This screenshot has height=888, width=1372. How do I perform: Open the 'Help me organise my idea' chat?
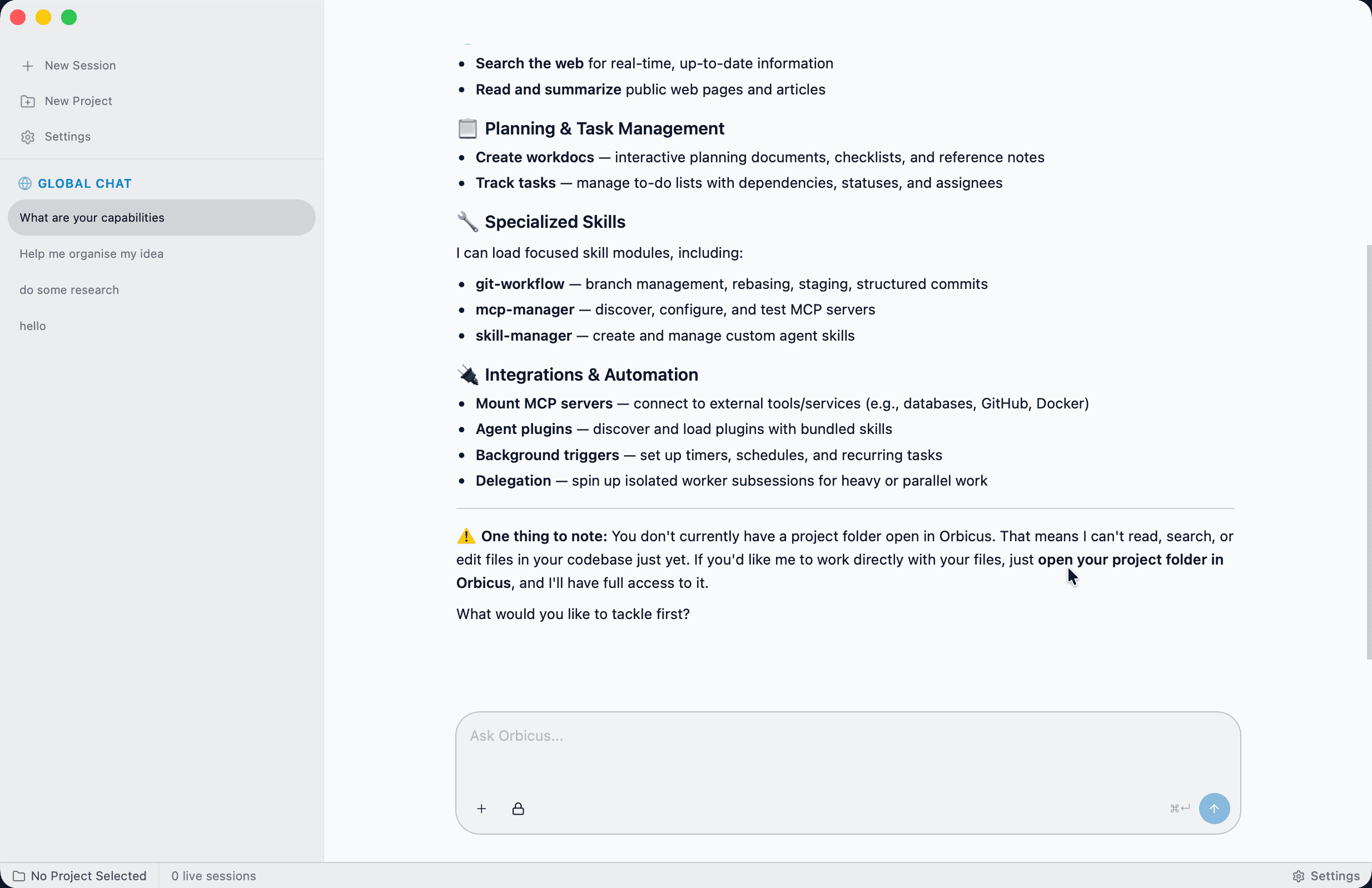tap(161, 254)
